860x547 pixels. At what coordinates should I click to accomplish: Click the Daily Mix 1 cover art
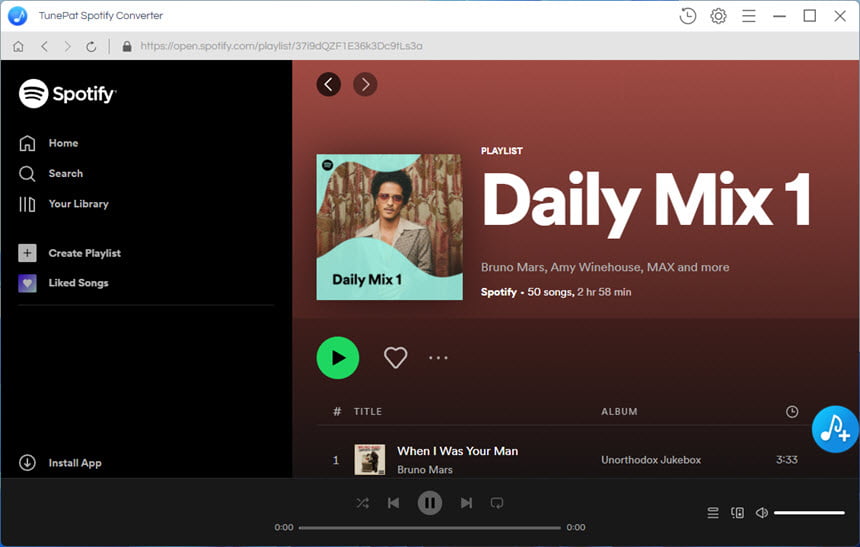click(389, 227)
